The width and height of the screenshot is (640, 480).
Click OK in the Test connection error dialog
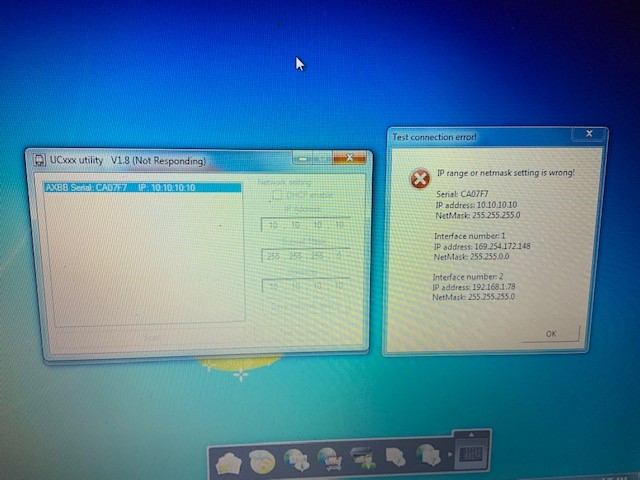pos(551,333)
